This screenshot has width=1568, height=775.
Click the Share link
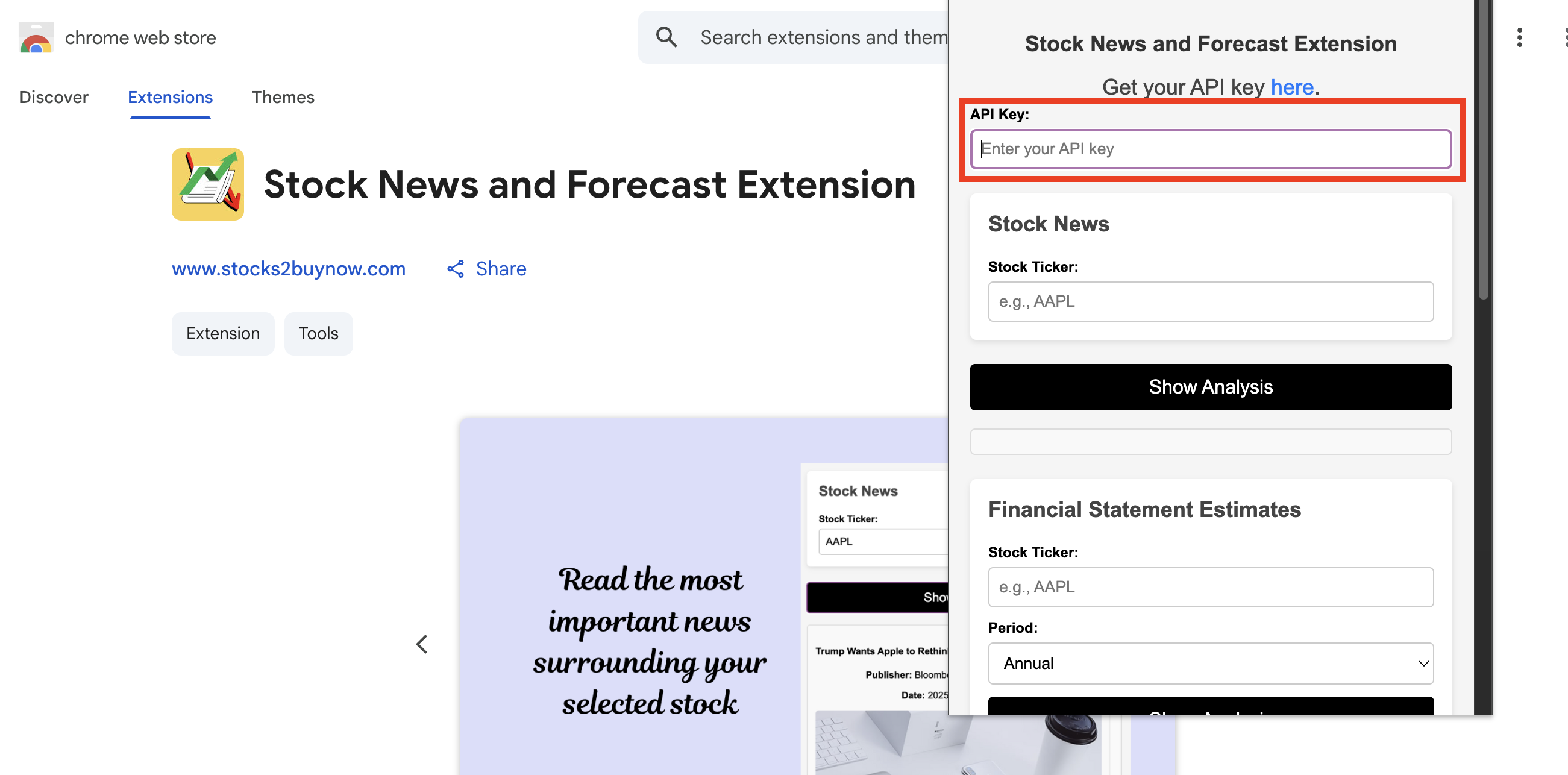500,269
